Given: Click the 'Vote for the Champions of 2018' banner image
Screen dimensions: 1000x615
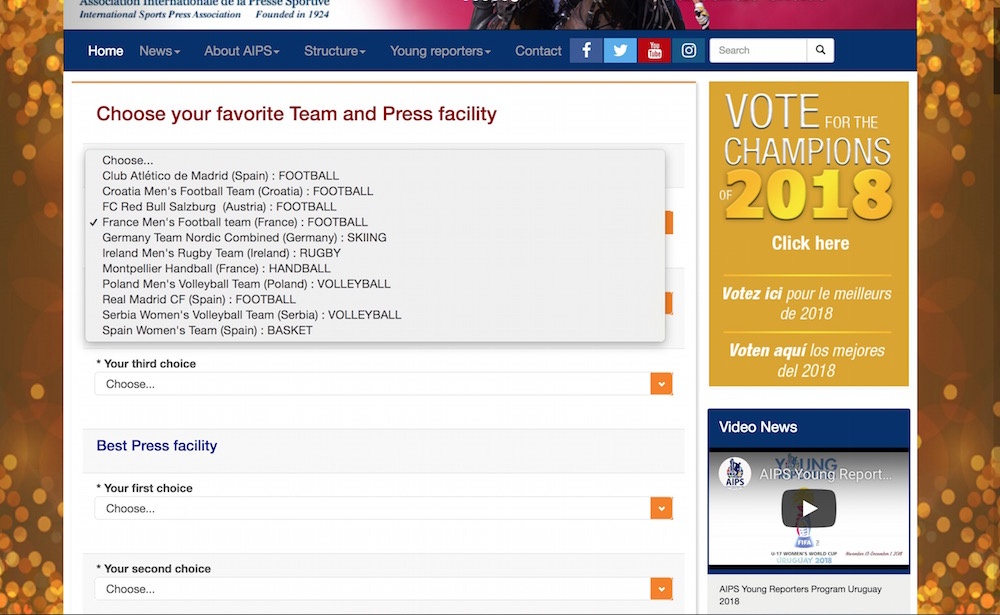Looking at the screenshot, I should pos(809,233).
